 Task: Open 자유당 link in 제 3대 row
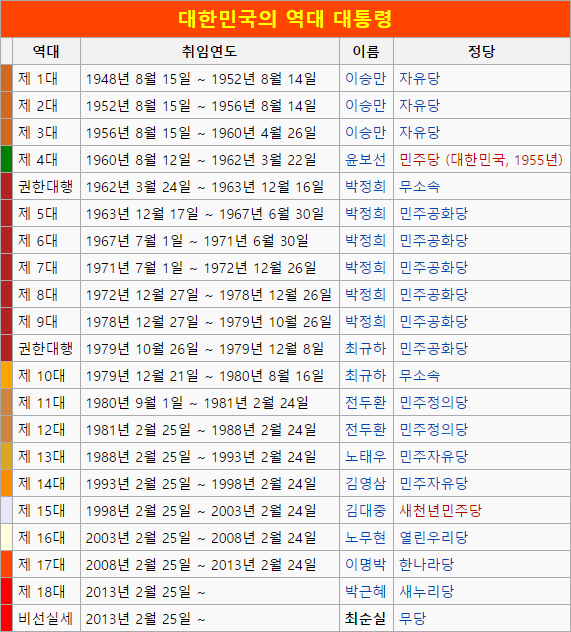tap(419, 132)
